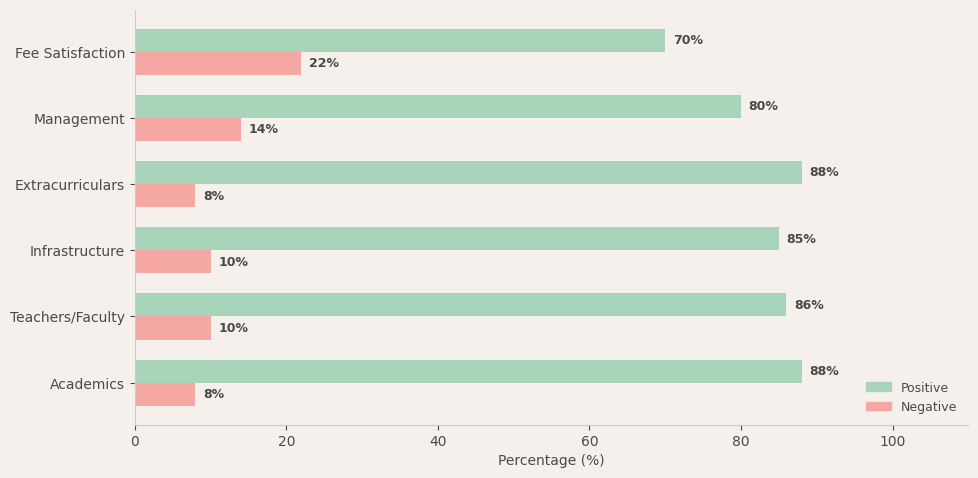Click the 22% data label
Viewport: 978px width, 478px height.
point(324,64)
